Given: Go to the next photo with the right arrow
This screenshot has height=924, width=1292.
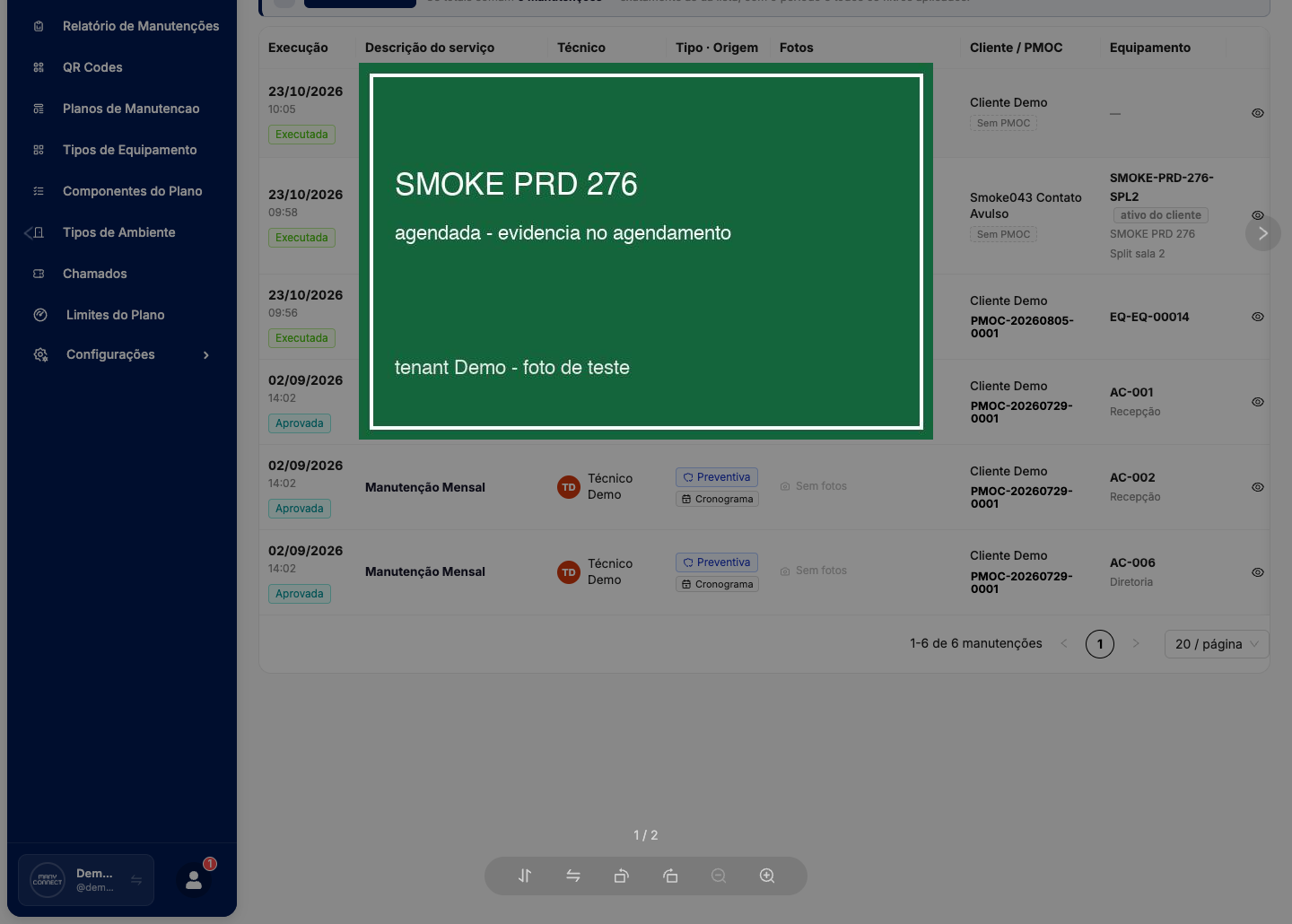Looking at the screenshot, I should coord(1263,233).
